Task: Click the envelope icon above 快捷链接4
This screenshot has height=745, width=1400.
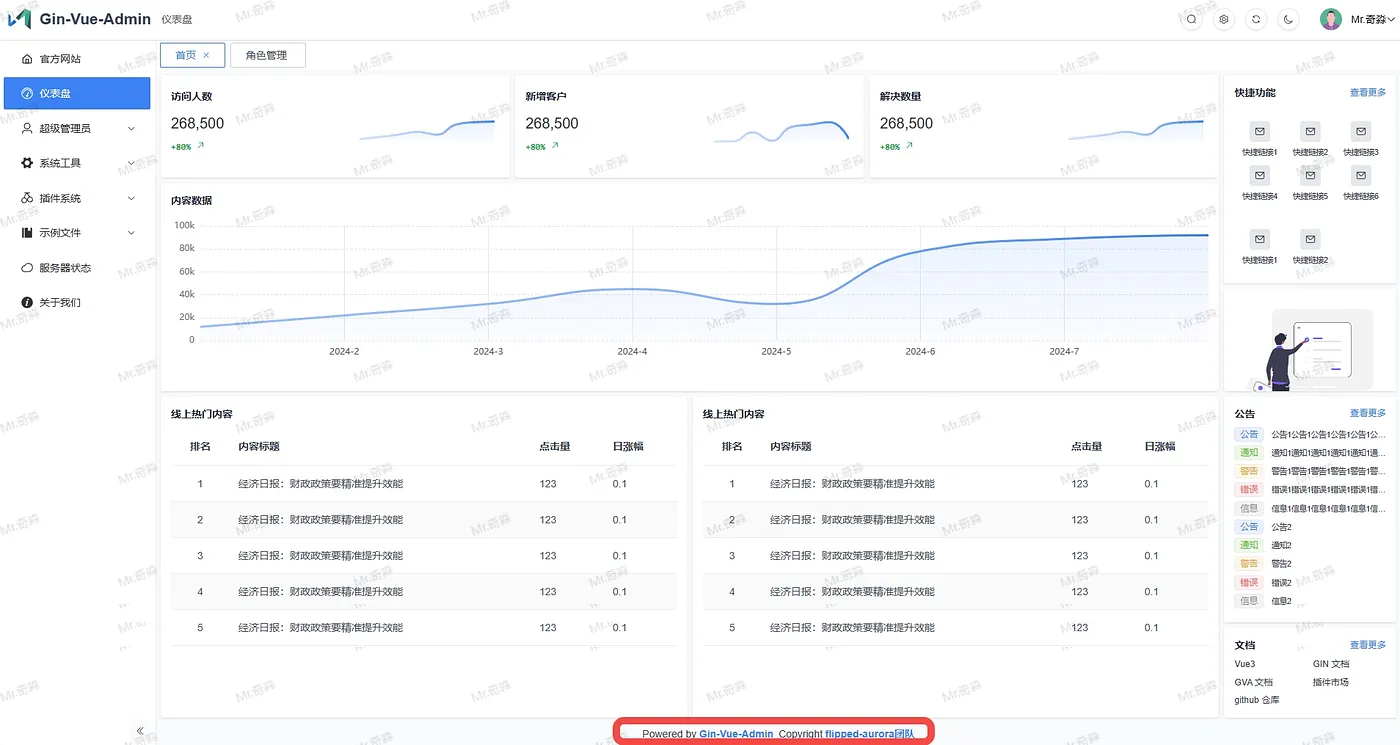Action: [1260, 175]
